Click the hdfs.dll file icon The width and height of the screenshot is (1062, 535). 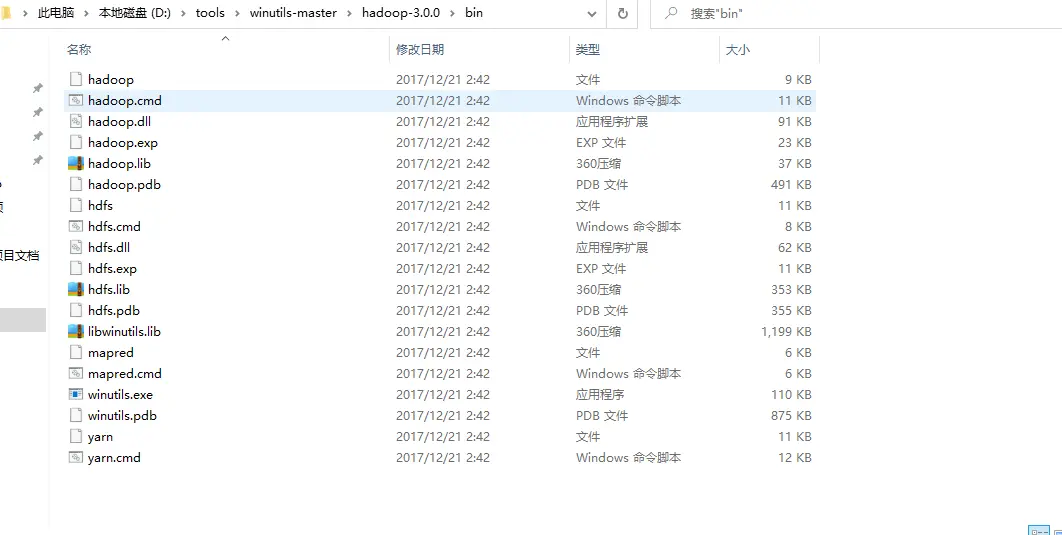pyautogui.click(x=76, y=248)
